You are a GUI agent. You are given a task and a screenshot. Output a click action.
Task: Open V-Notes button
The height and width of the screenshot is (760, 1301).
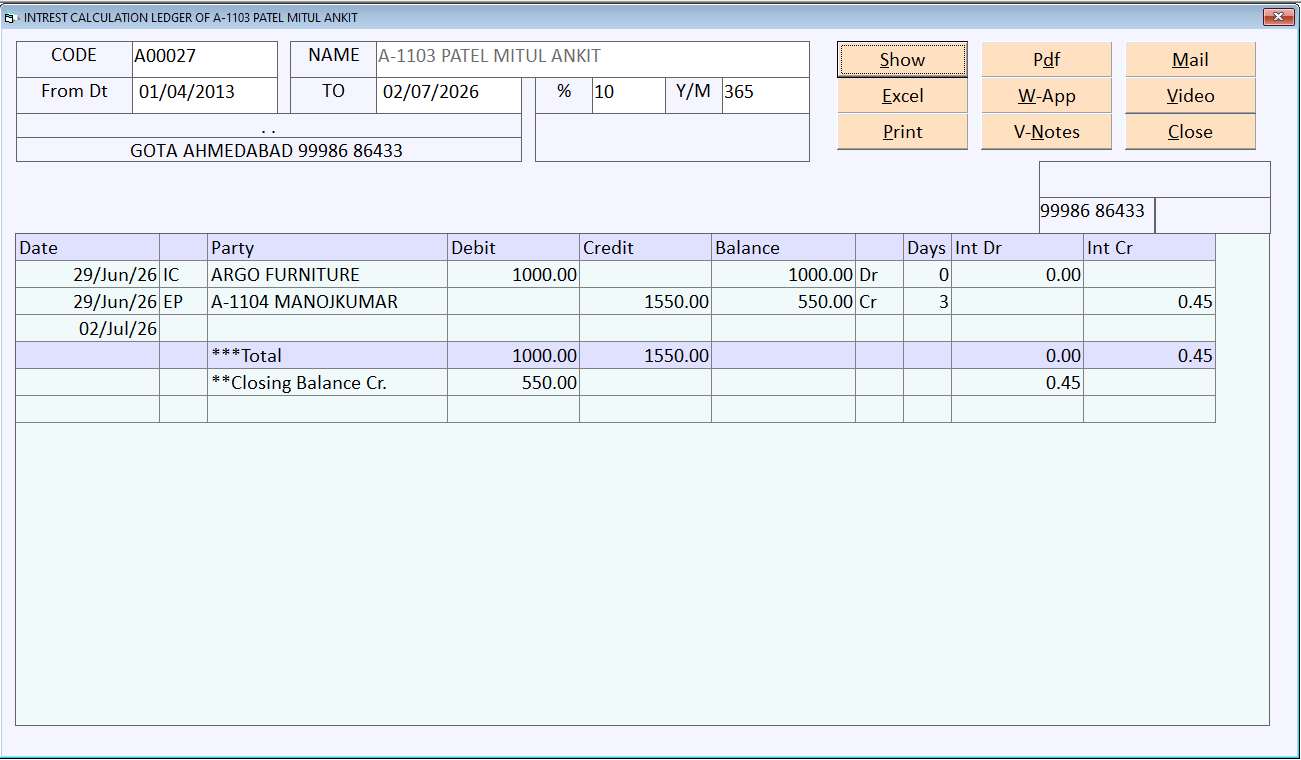coord(1046,132)
